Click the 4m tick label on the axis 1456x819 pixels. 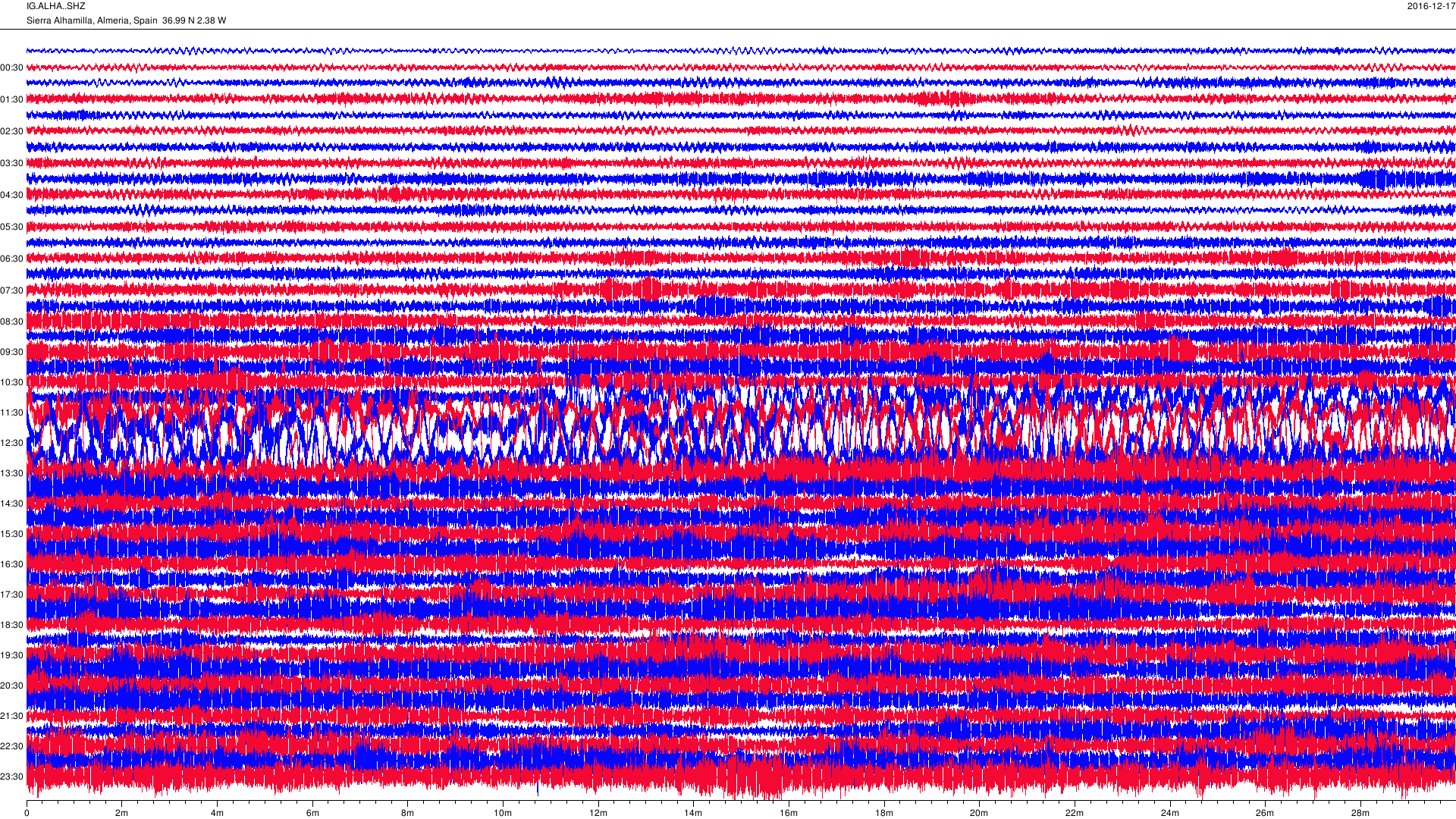[x=217, y=813]
